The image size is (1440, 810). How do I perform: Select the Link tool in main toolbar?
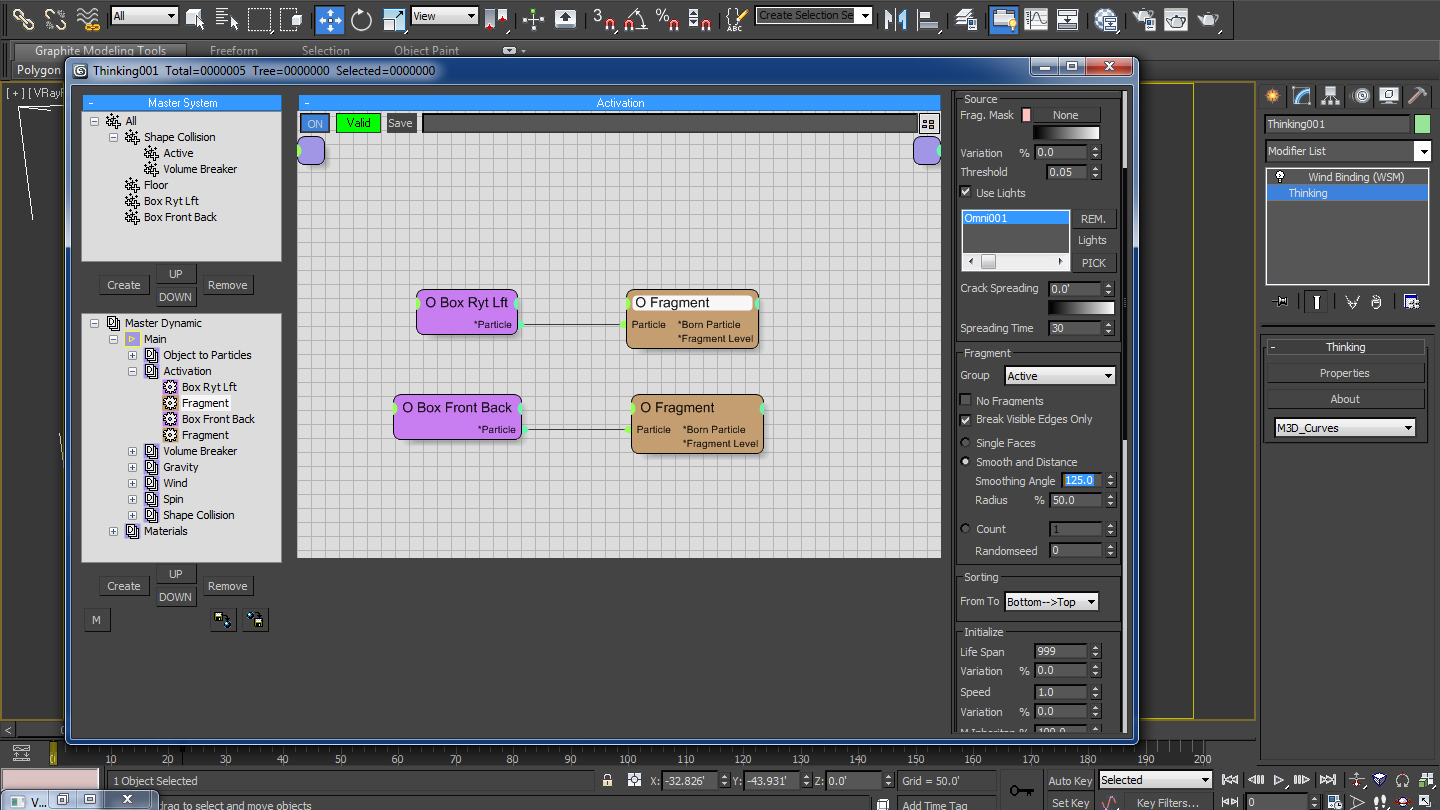point(22,18)
